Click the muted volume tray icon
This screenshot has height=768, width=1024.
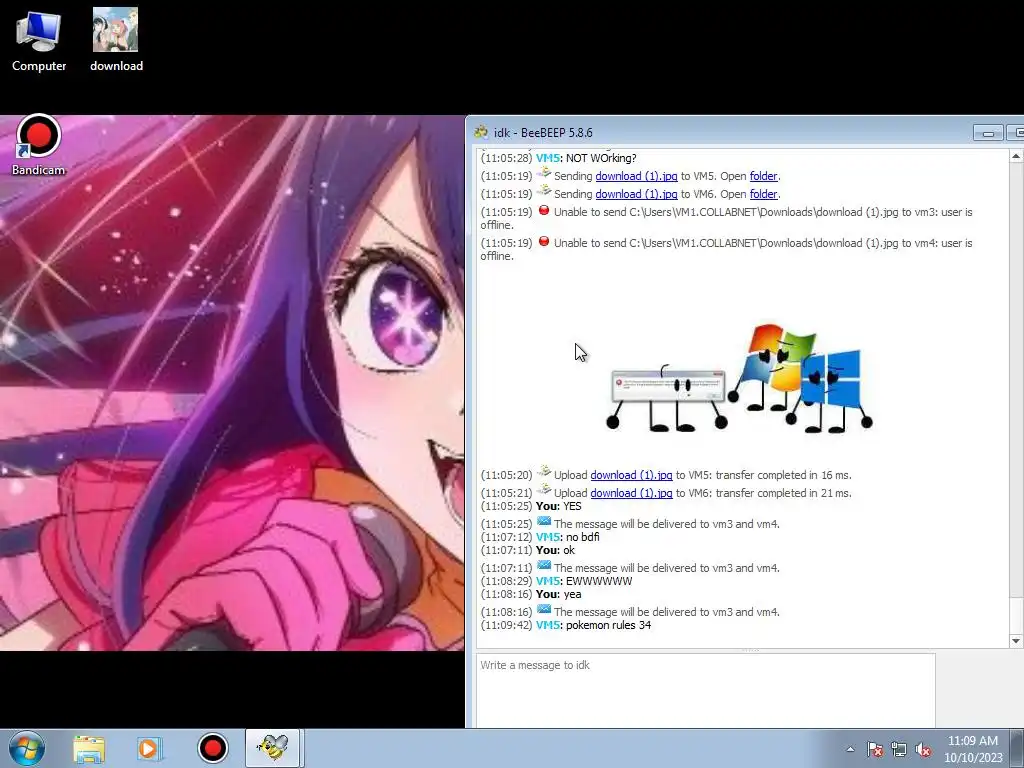(x=923, y=750)
